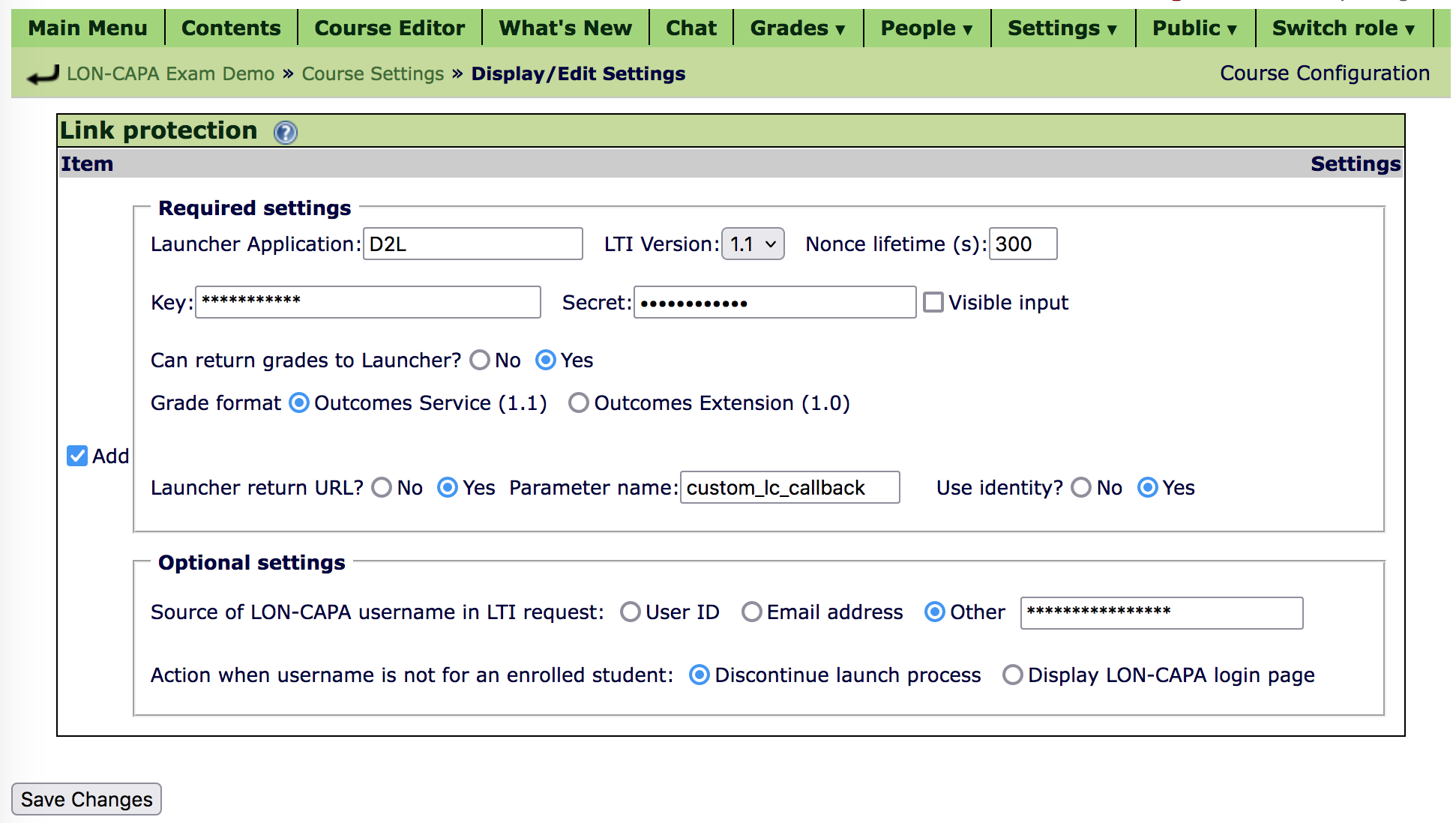Screen dimensions: 1456x823
Task: Enable the Add checkbox for link protection
Action: coord(78,455)
